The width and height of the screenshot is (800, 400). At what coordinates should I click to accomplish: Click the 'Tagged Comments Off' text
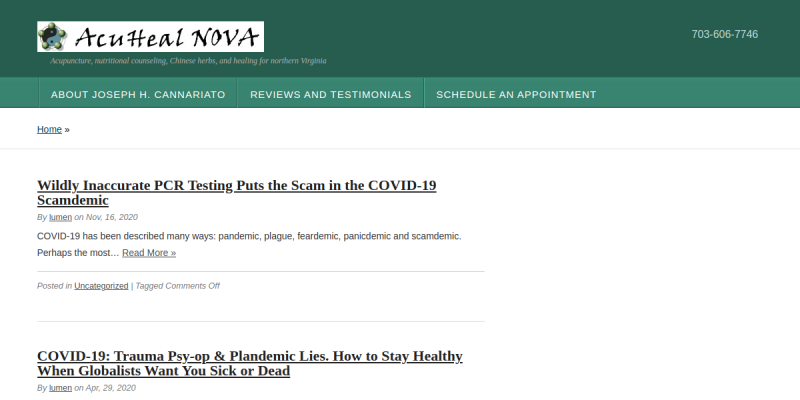pos(178,286)
